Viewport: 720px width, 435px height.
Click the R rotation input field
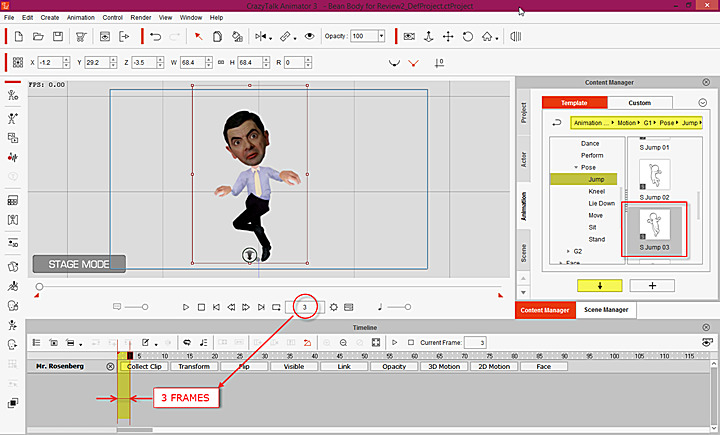point(294,62)
